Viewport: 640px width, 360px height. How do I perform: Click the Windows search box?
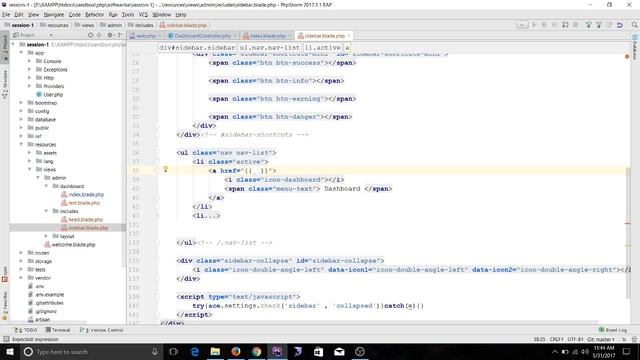(x=90, y=351)
